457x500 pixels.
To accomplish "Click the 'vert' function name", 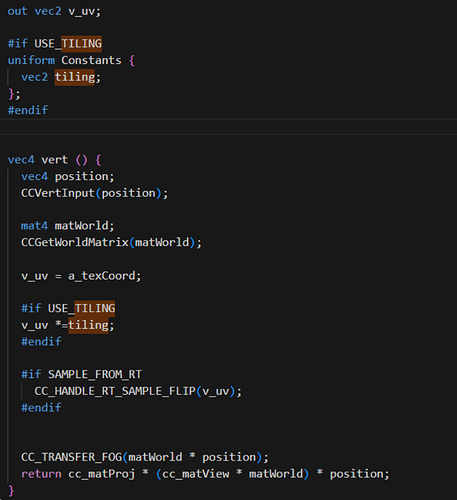I will 55,160.
